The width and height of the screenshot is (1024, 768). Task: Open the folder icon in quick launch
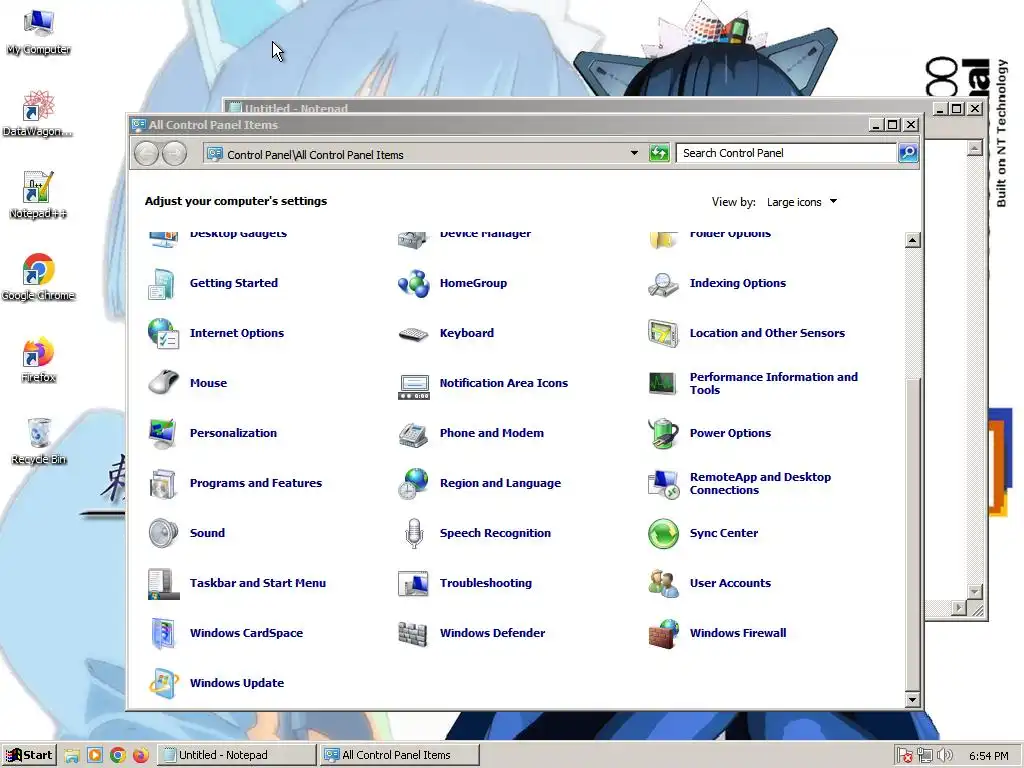(72, 756)
